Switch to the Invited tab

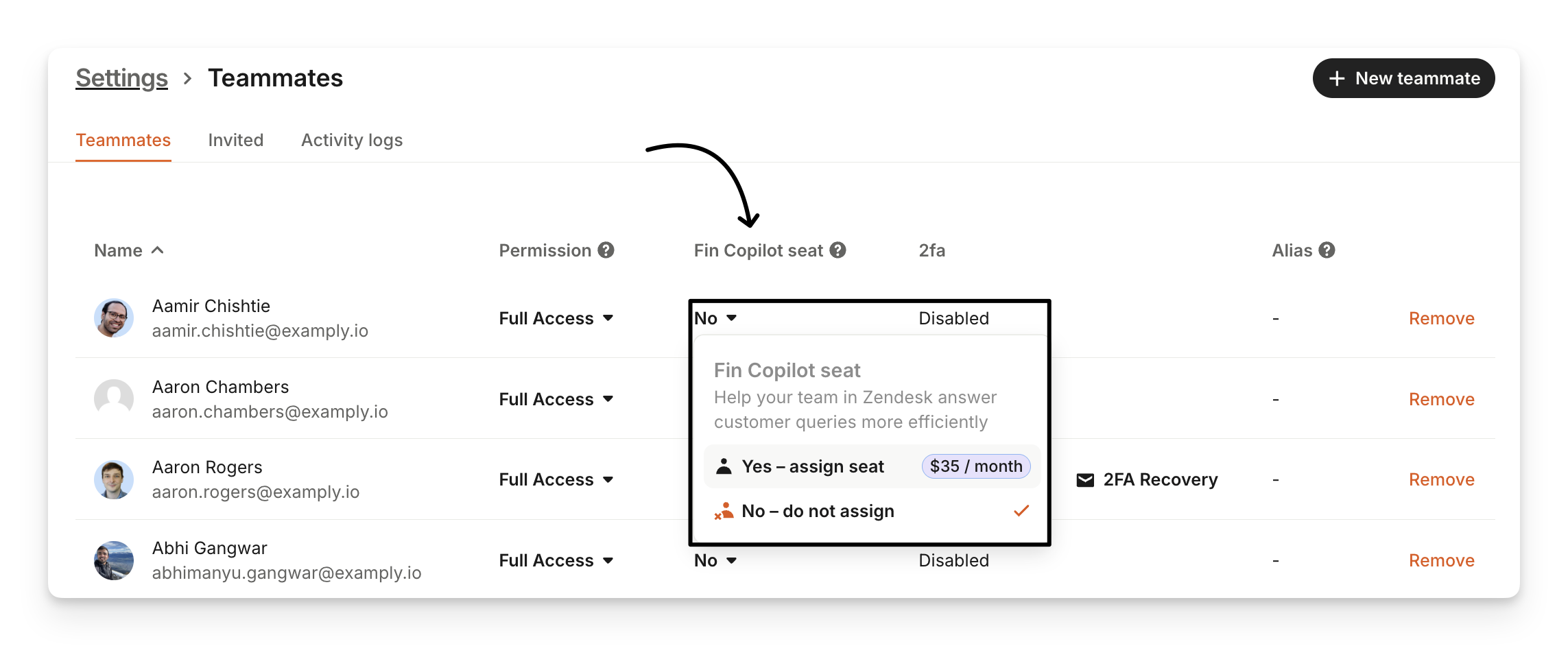236,140
